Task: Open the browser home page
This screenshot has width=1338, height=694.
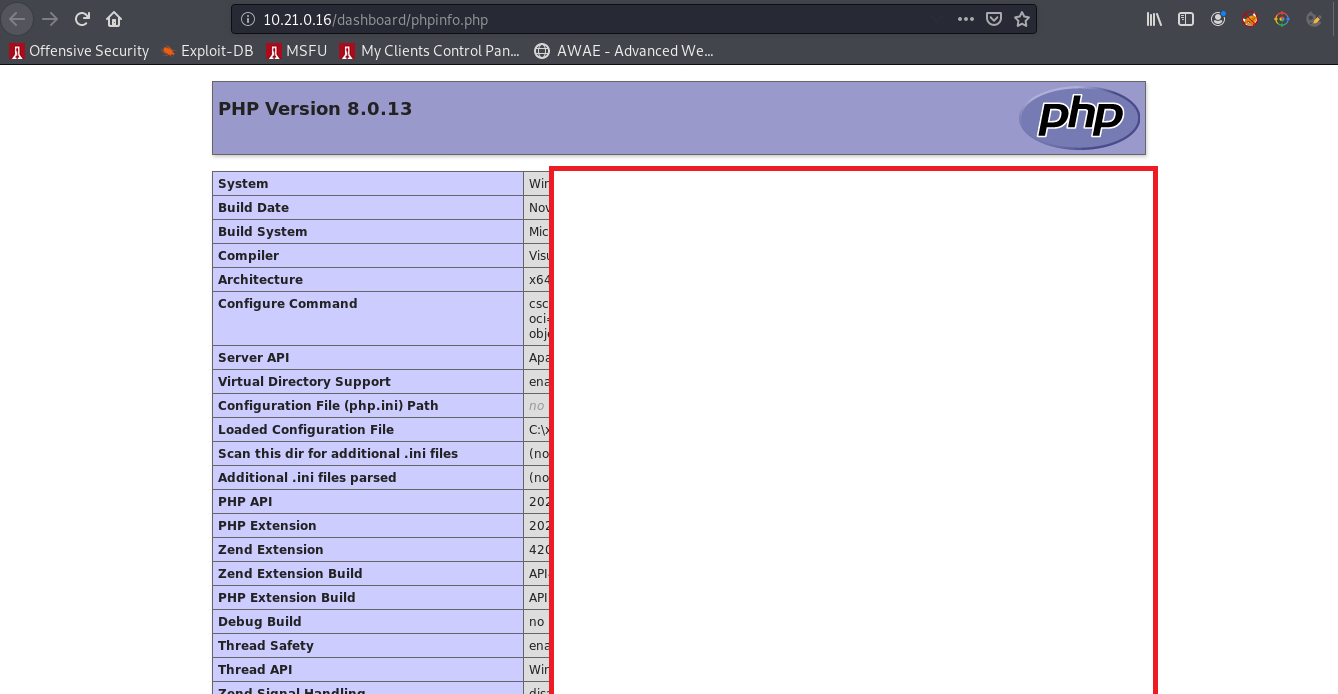Action: [x=114, y=19]
